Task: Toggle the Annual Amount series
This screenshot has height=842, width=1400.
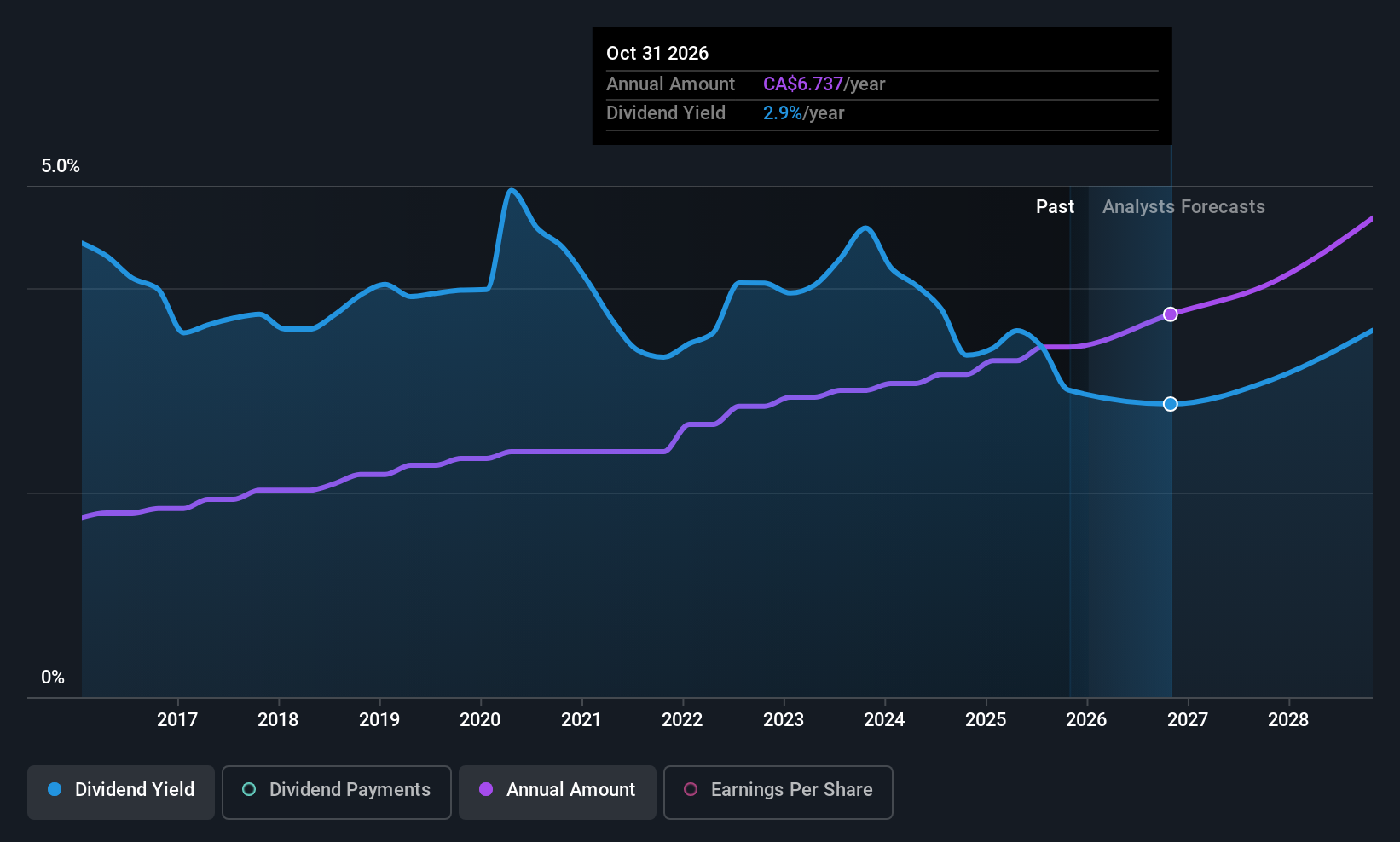Action: 558,791
